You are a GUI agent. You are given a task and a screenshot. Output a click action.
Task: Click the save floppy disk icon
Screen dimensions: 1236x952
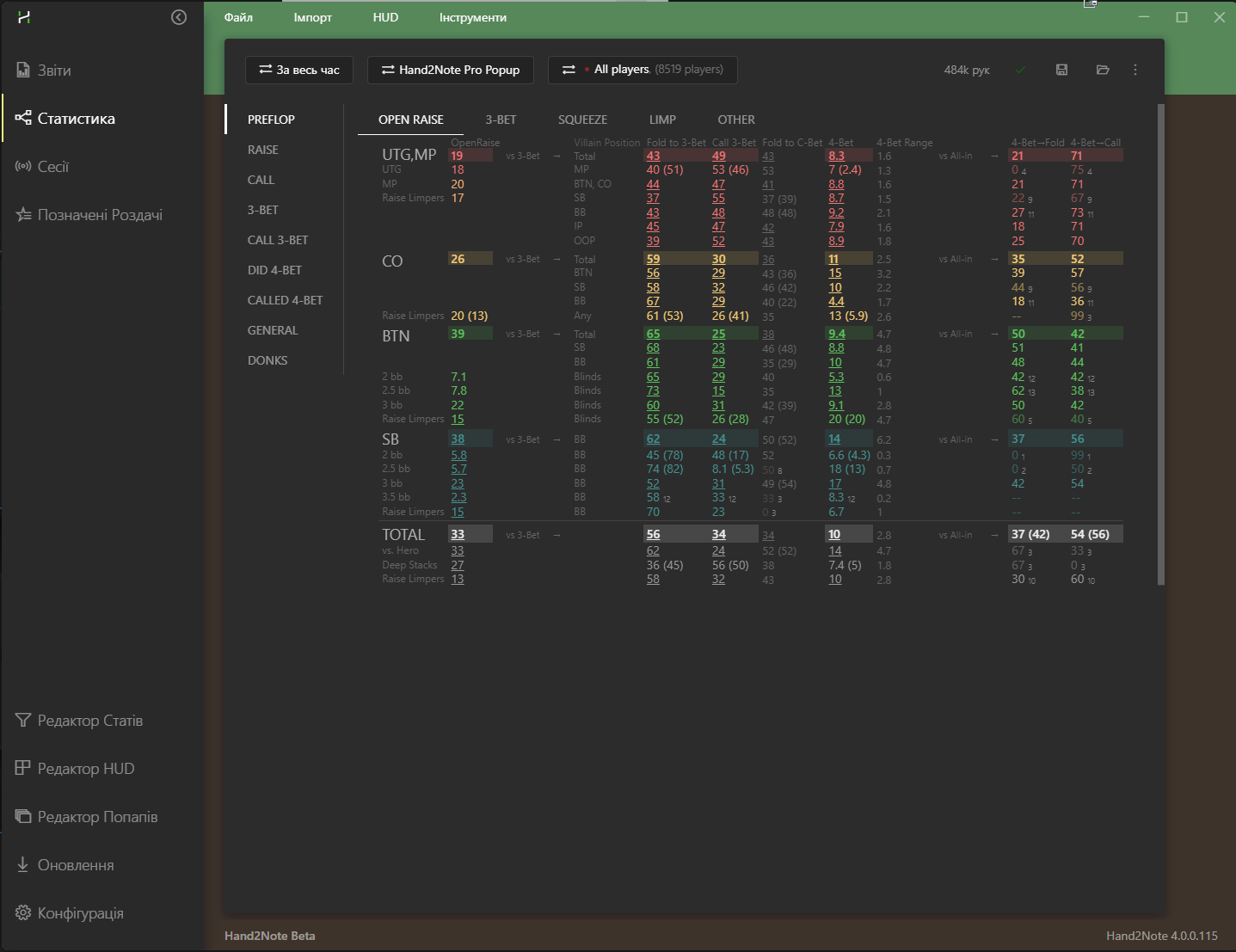tap(1061, 70)
